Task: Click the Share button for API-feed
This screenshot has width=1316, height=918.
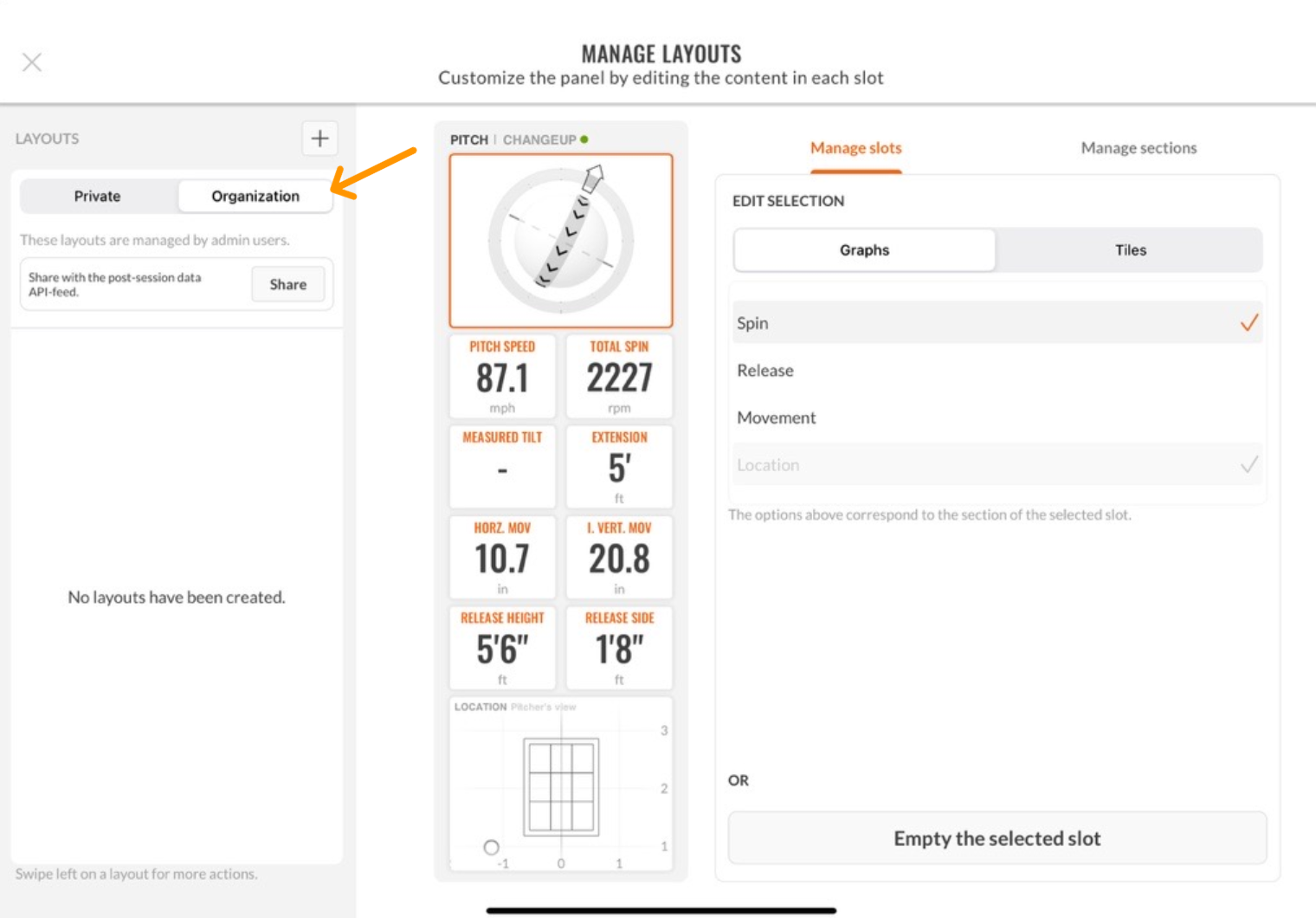Action: [288, 284]
